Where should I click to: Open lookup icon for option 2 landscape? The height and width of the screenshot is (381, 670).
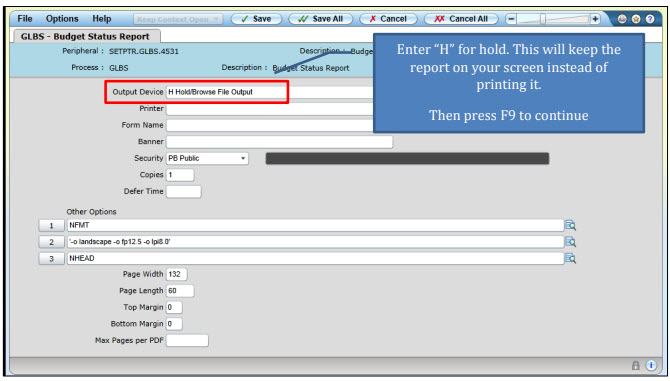pyautogui.click(x=570, y=242)
